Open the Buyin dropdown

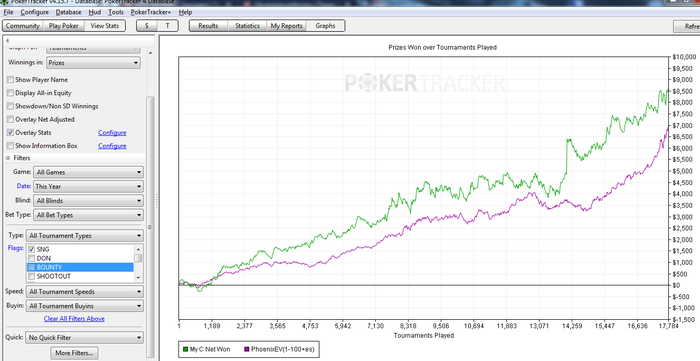pyautogui.click(x=85, y=306)
